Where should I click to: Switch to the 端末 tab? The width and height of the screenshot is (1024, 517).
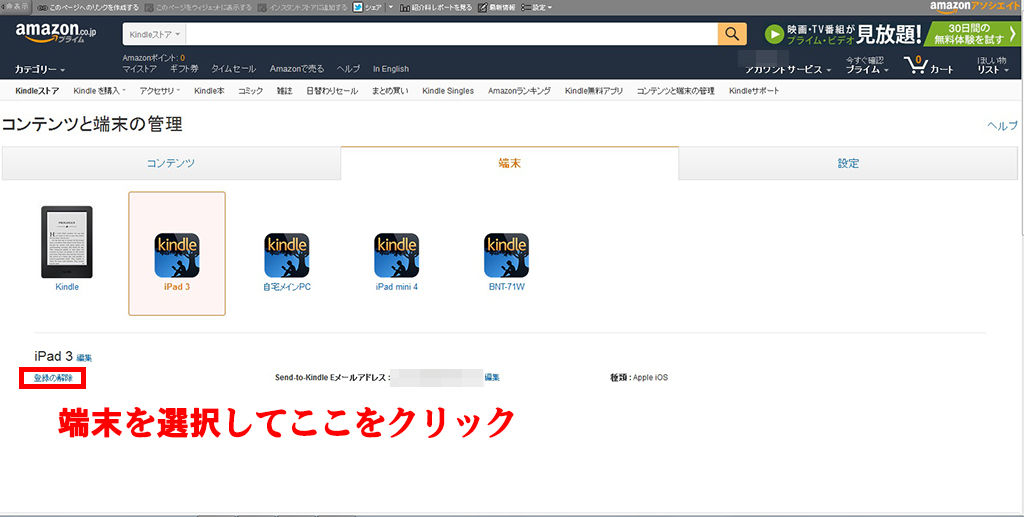click(x=509, y=163)
